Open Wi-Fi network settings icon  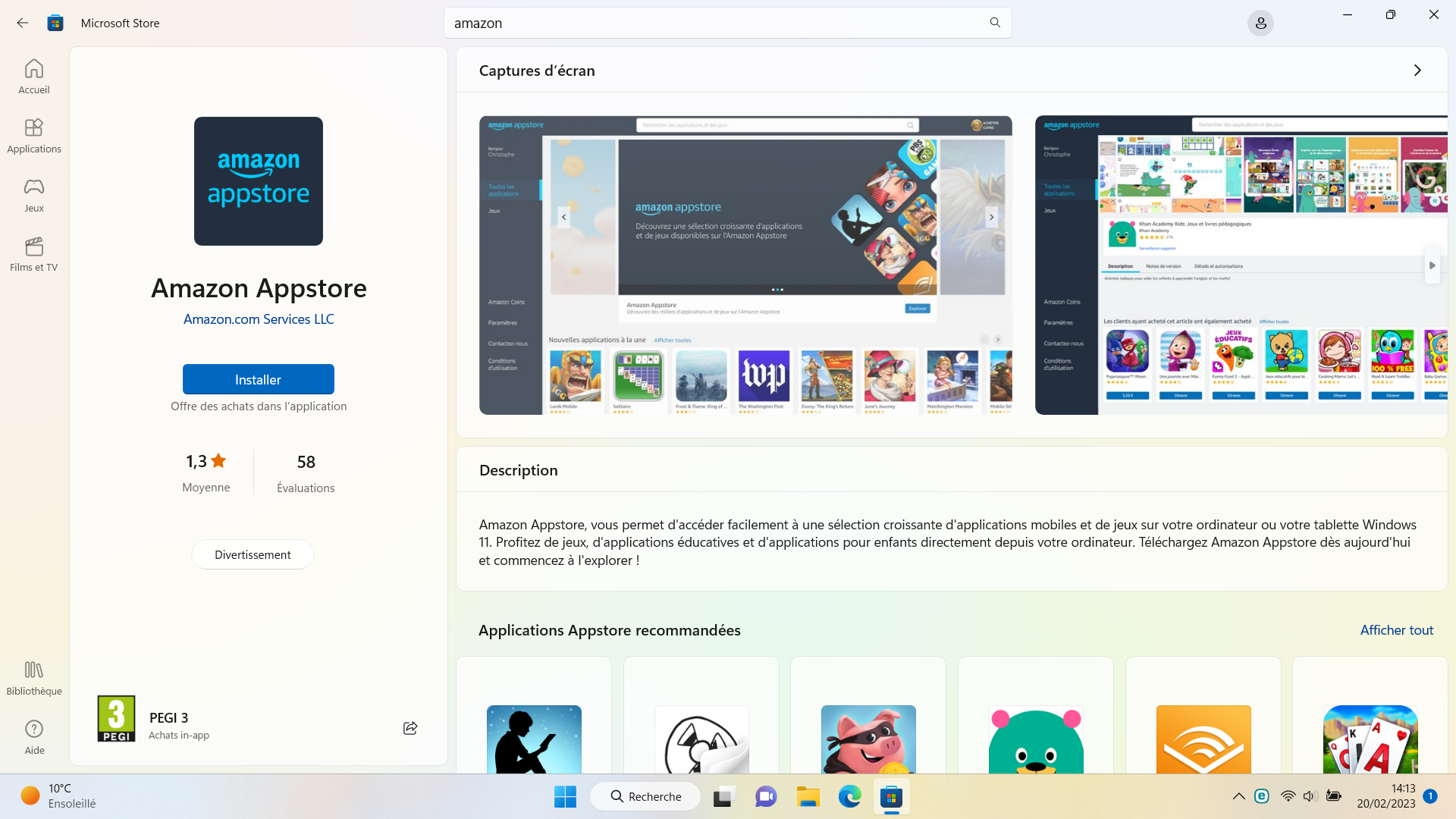[1288, 796]
